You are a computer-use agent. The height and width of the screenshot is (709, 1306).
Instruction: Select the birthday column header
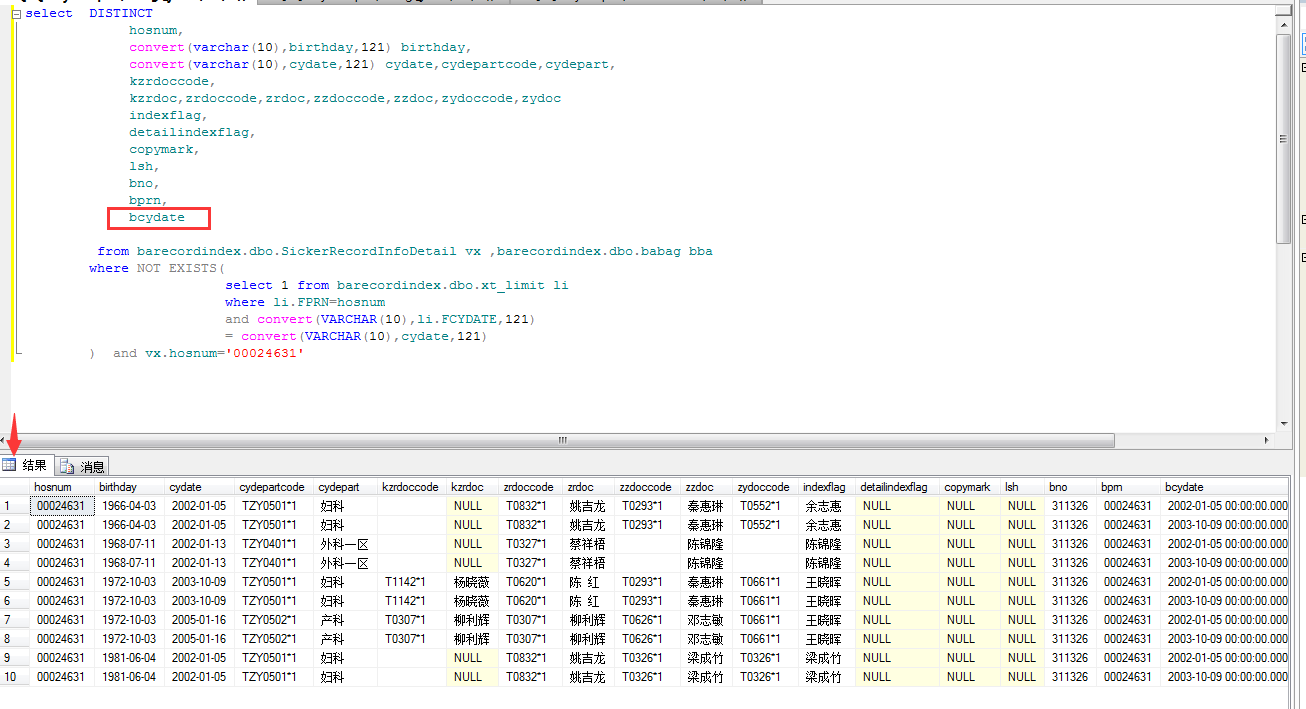(129, 487)
